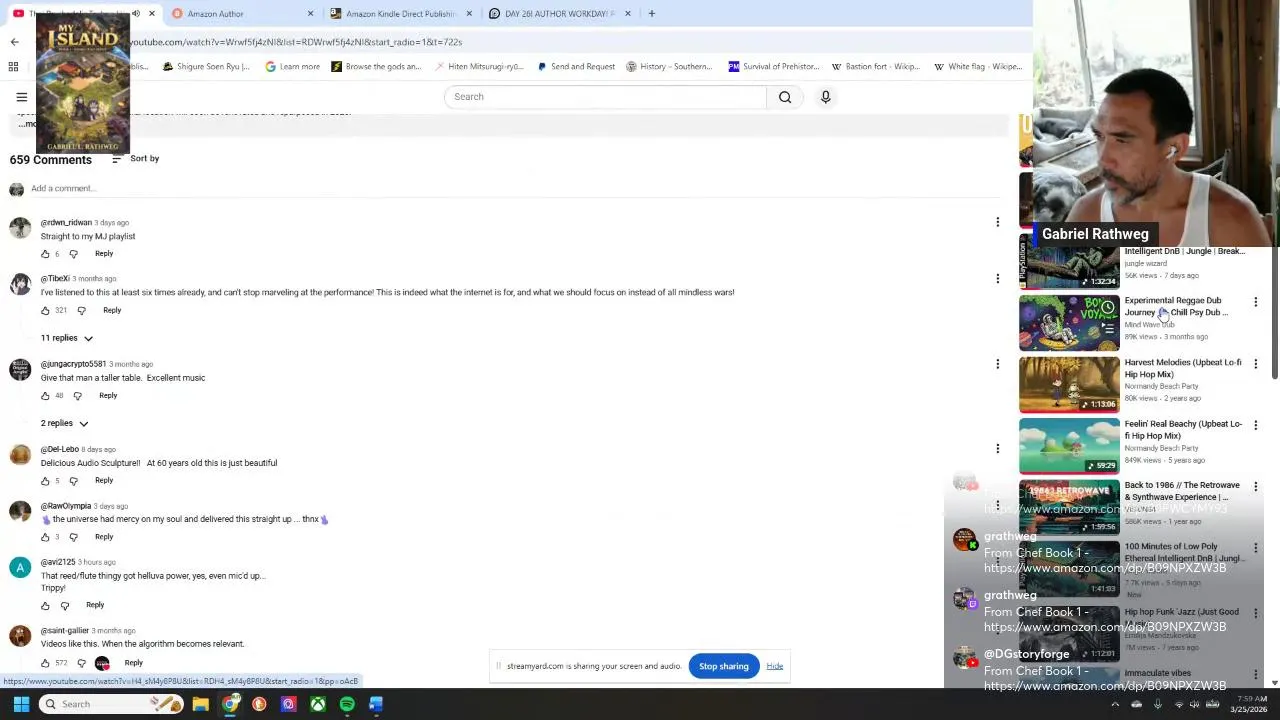This screenshot has height=720, width=1280.
Task: Open the YouTube hamburger guide menu
Action: 21,97
